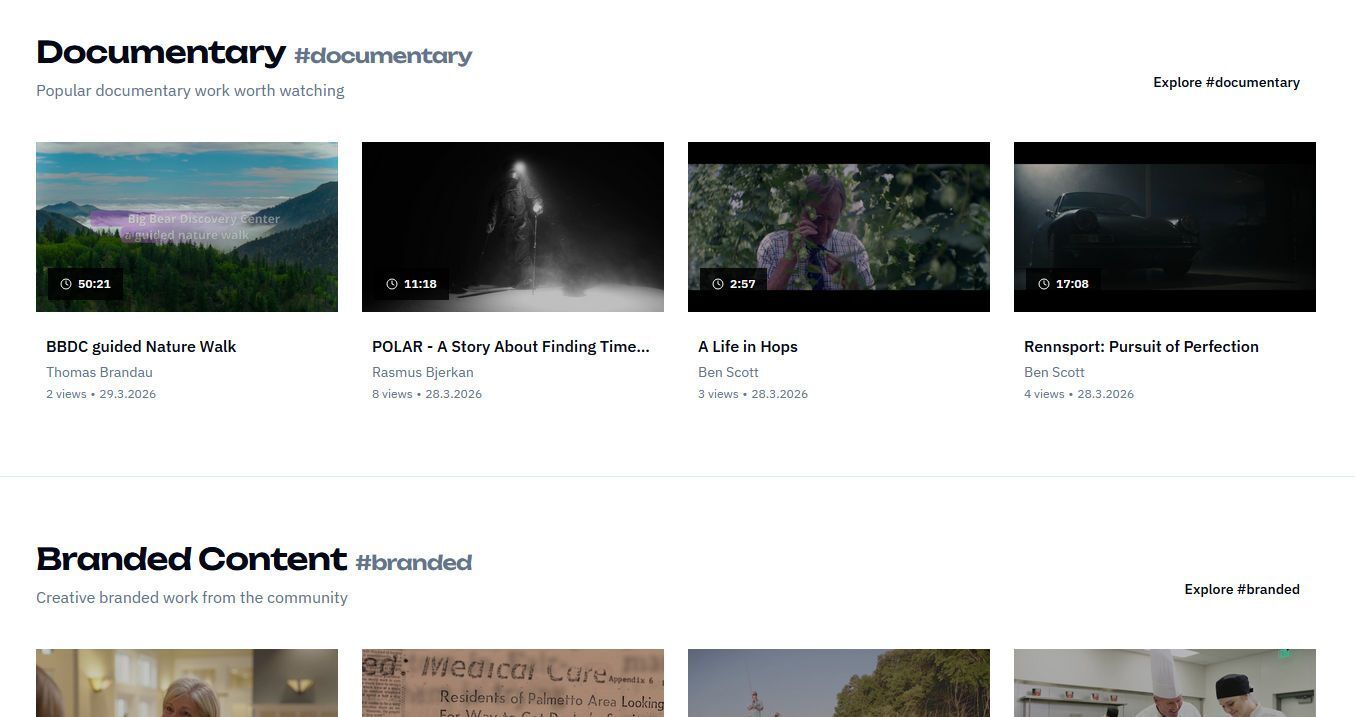Click the clock icon beside 2:57 duration
This screenshot has height=717, width=1355.
pos(718,284)
